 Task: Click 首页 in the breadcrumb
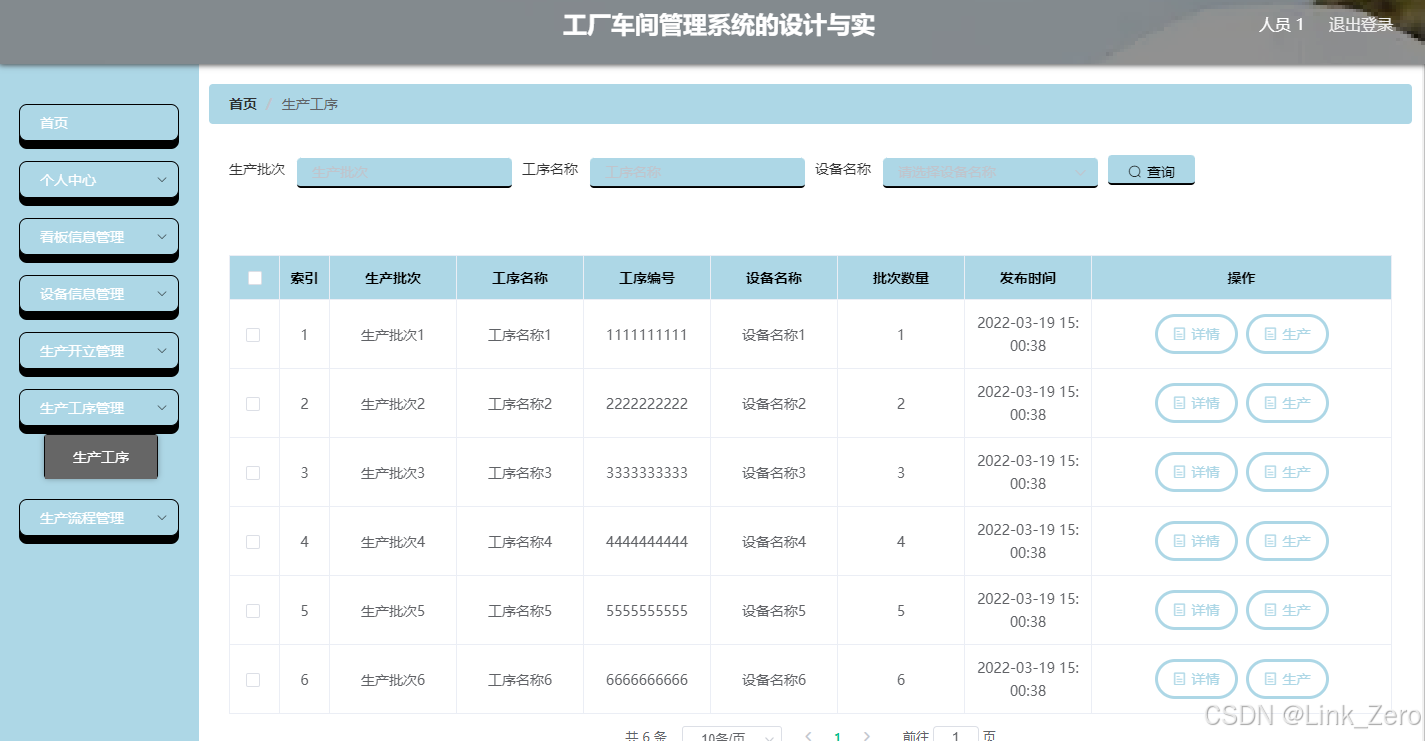click(x=242, y=103)
